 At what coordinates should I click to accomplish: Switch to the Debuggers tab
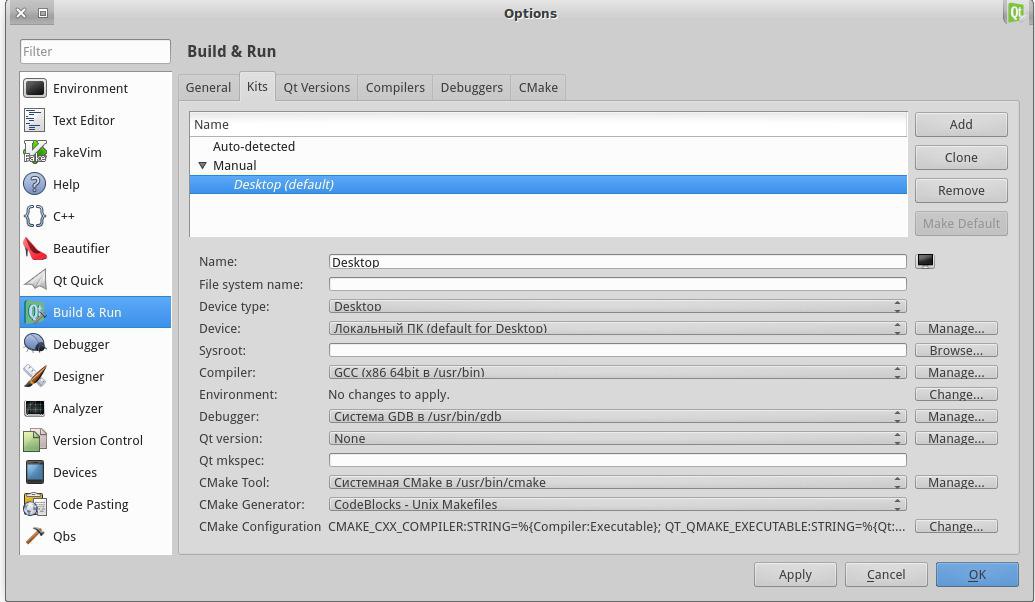point(471,87)
